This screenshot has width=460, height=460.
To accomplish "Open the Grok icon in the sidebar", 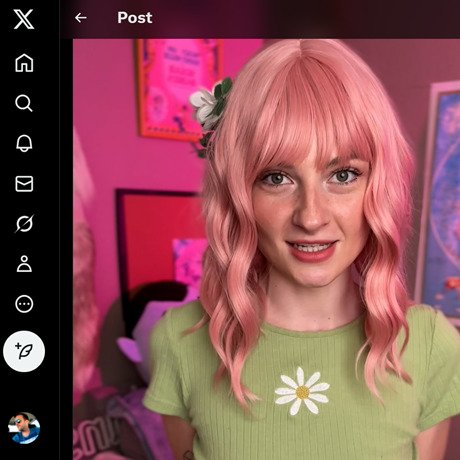I will (24, 223).
